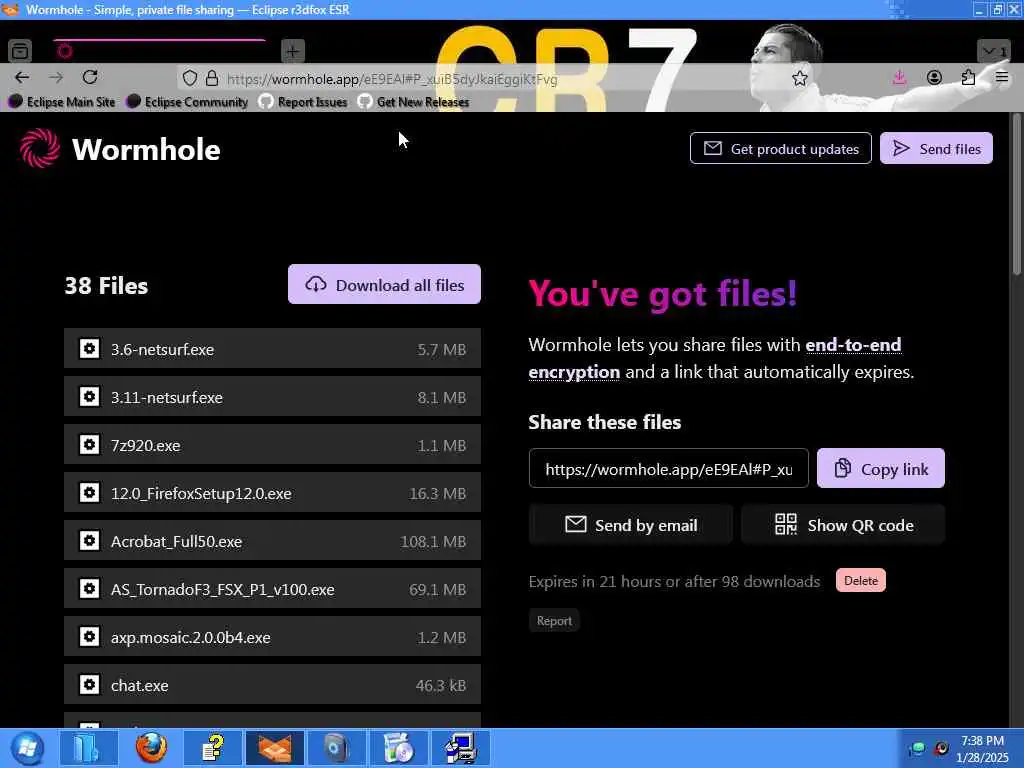The width and height of the screenshot is (1024, 768).
Task: Click the Wormhole logo icon
Action: [40, 148]
